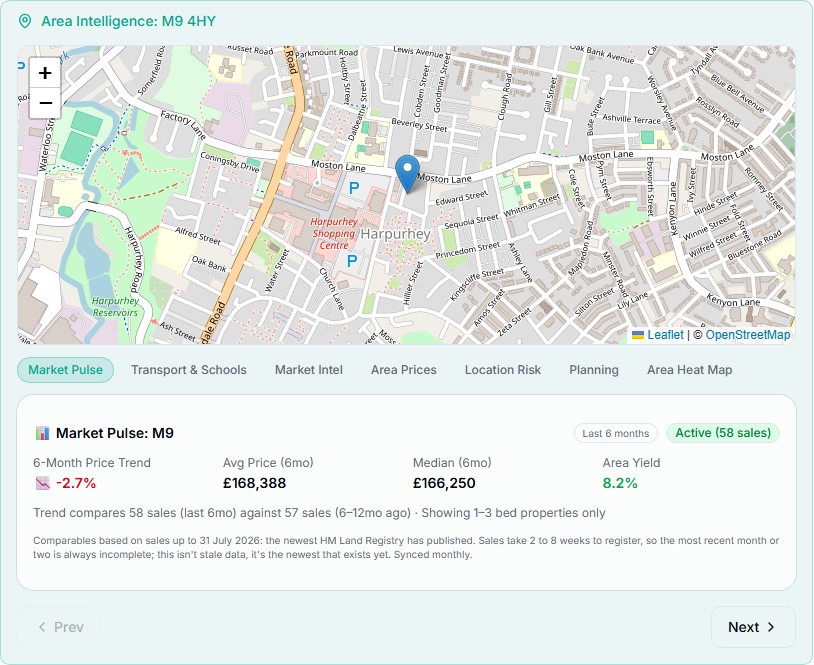The height and width of the screenshot is (665, 814).
Task: Click the Edward Street label on the map
Action: click(x=461, y=198)
